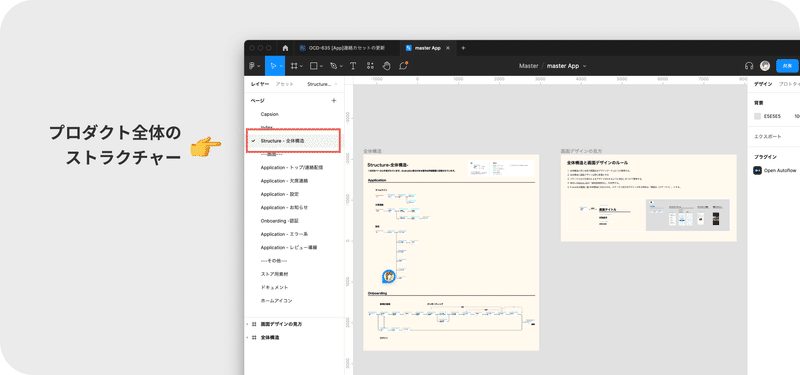Click Master in the file breadcrumb
Image resolution: width=800 pixels, height=375 pixels.
(529, 66)
